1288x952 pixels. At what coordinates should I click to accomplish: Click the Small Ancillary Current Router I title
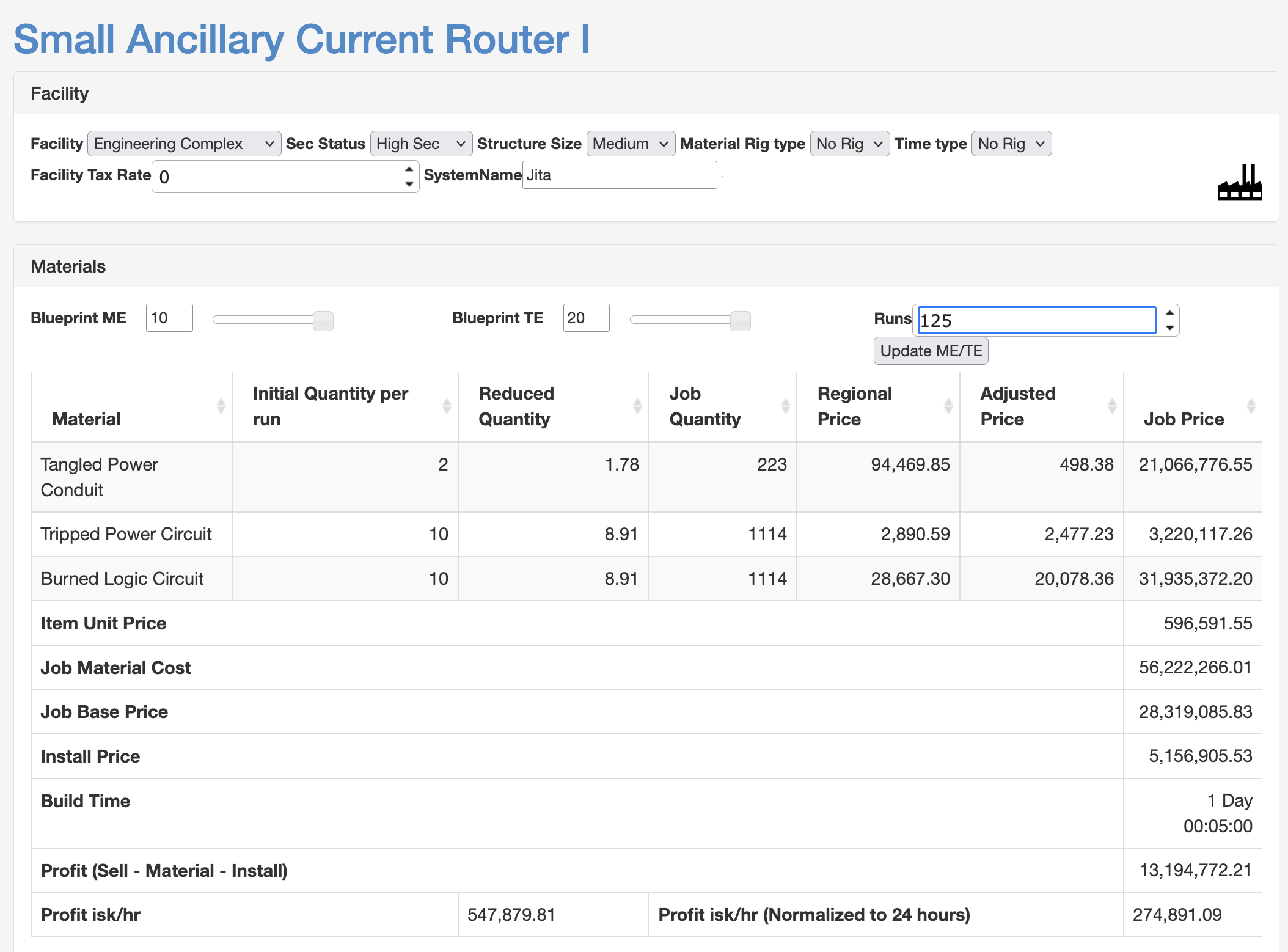coord(302,40)
